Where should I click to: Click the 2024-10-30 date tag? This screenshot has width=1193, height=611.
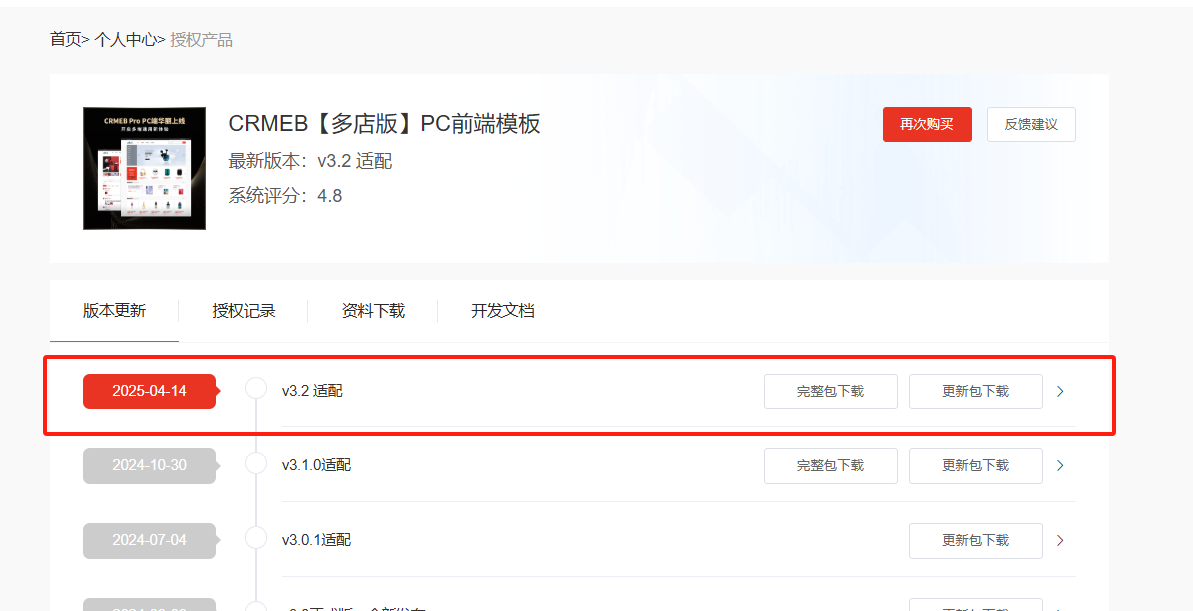click(x=150, y=465)
